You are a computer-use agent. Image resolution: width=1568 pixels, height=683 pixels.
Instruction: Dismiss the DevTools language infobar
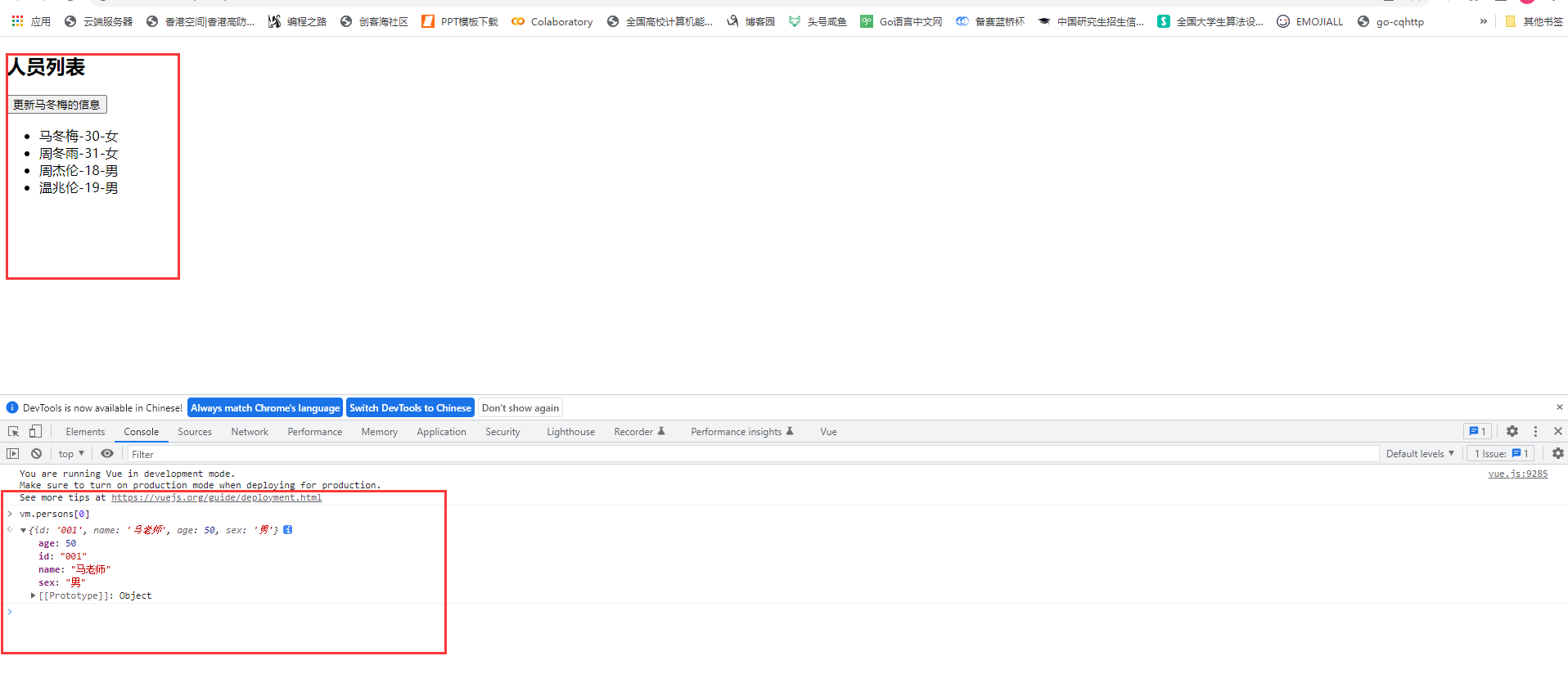point(1559,407)
